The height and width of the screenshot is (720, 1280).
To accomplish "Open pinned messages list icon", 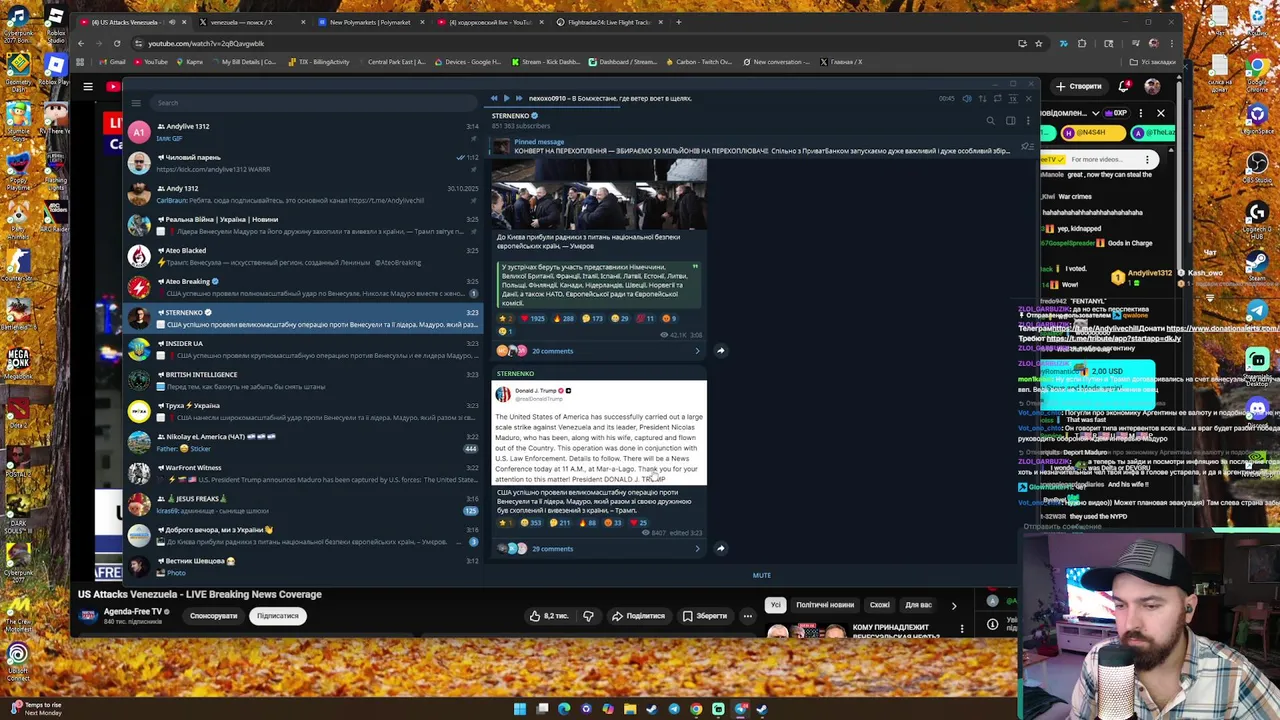I will tap(1026, 147).
